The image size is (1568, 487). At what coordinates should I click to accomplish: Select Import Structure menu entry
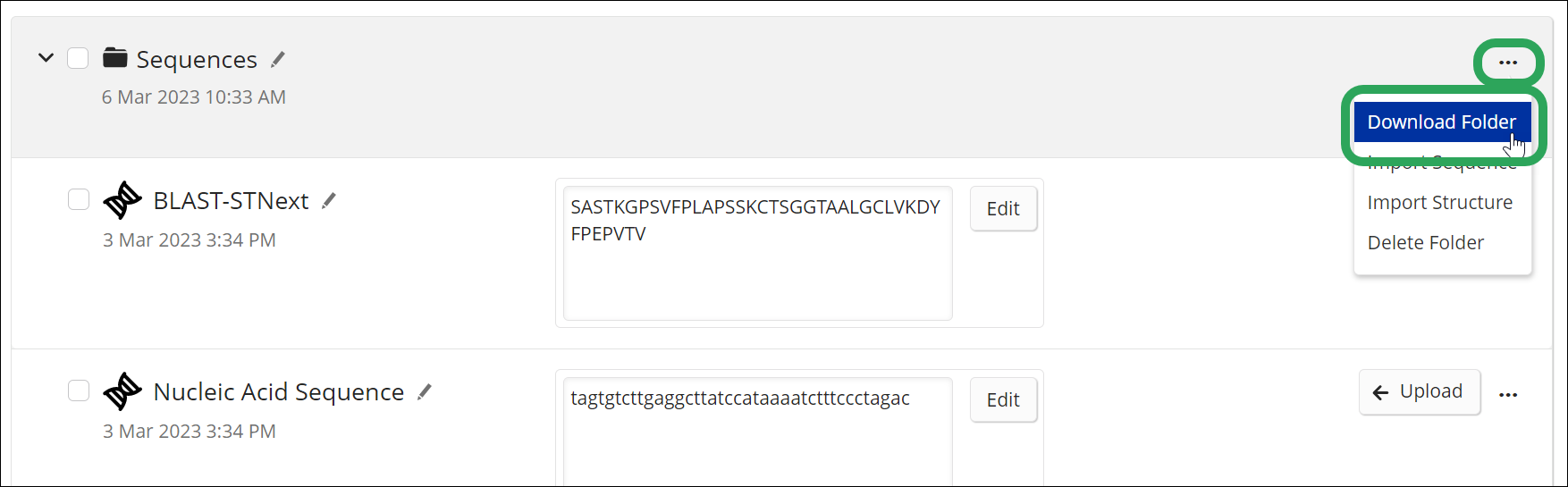click(x=1439, y=203)
